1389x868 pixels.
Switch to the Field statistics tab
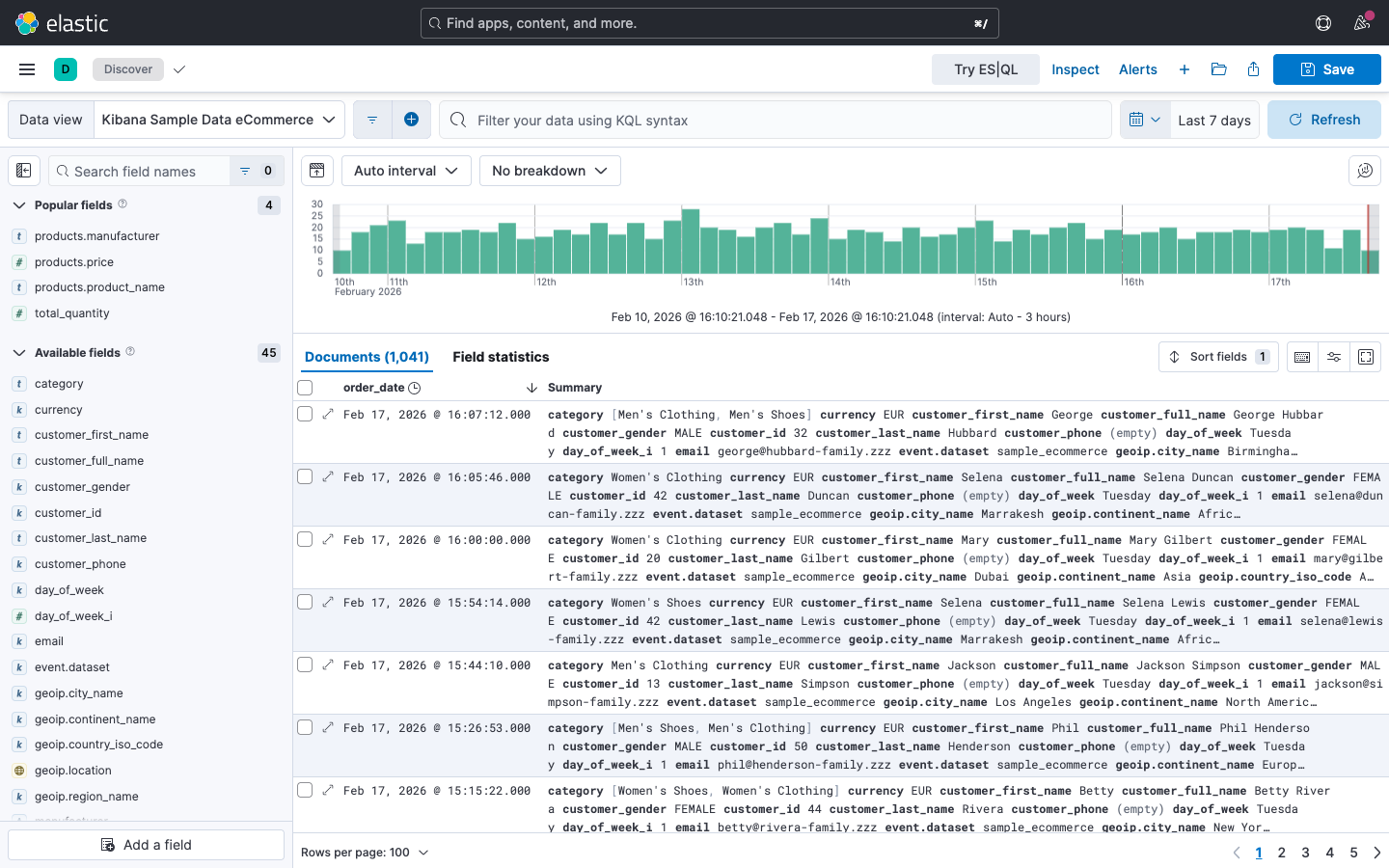501,357
